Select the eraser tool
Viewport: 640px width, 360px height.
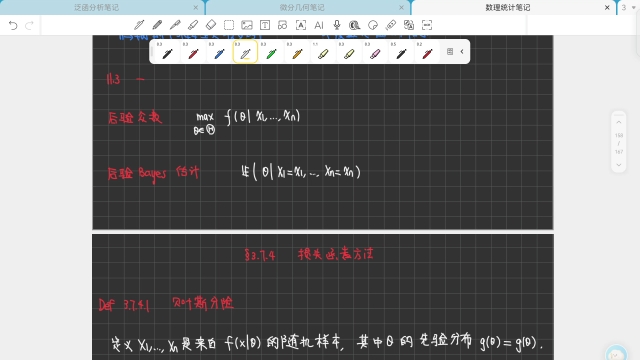[x=211, y=25]
